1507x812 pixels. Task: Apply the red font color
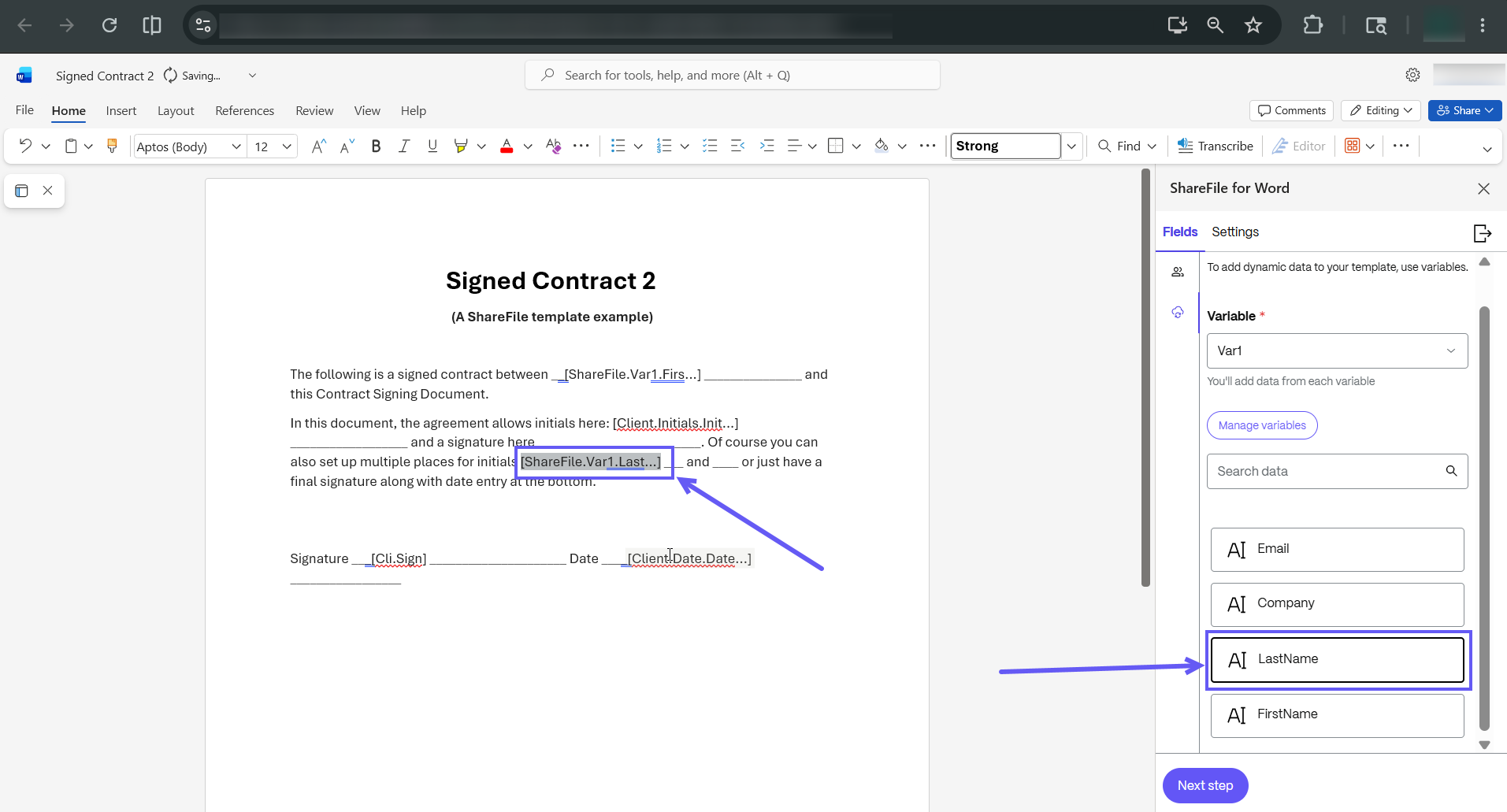coord(507,146)
